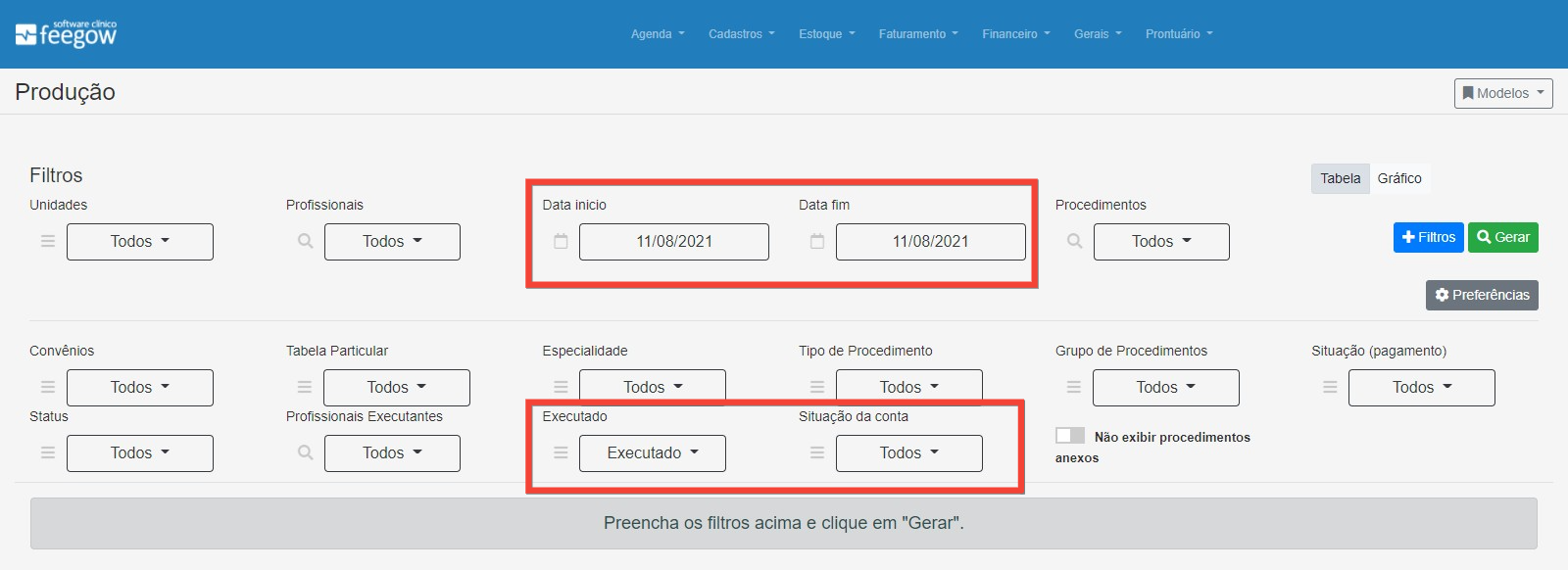The width and height of the screenshot is (1568, 570).
Task: Open the Agenda menu
Action: (658, 34)
